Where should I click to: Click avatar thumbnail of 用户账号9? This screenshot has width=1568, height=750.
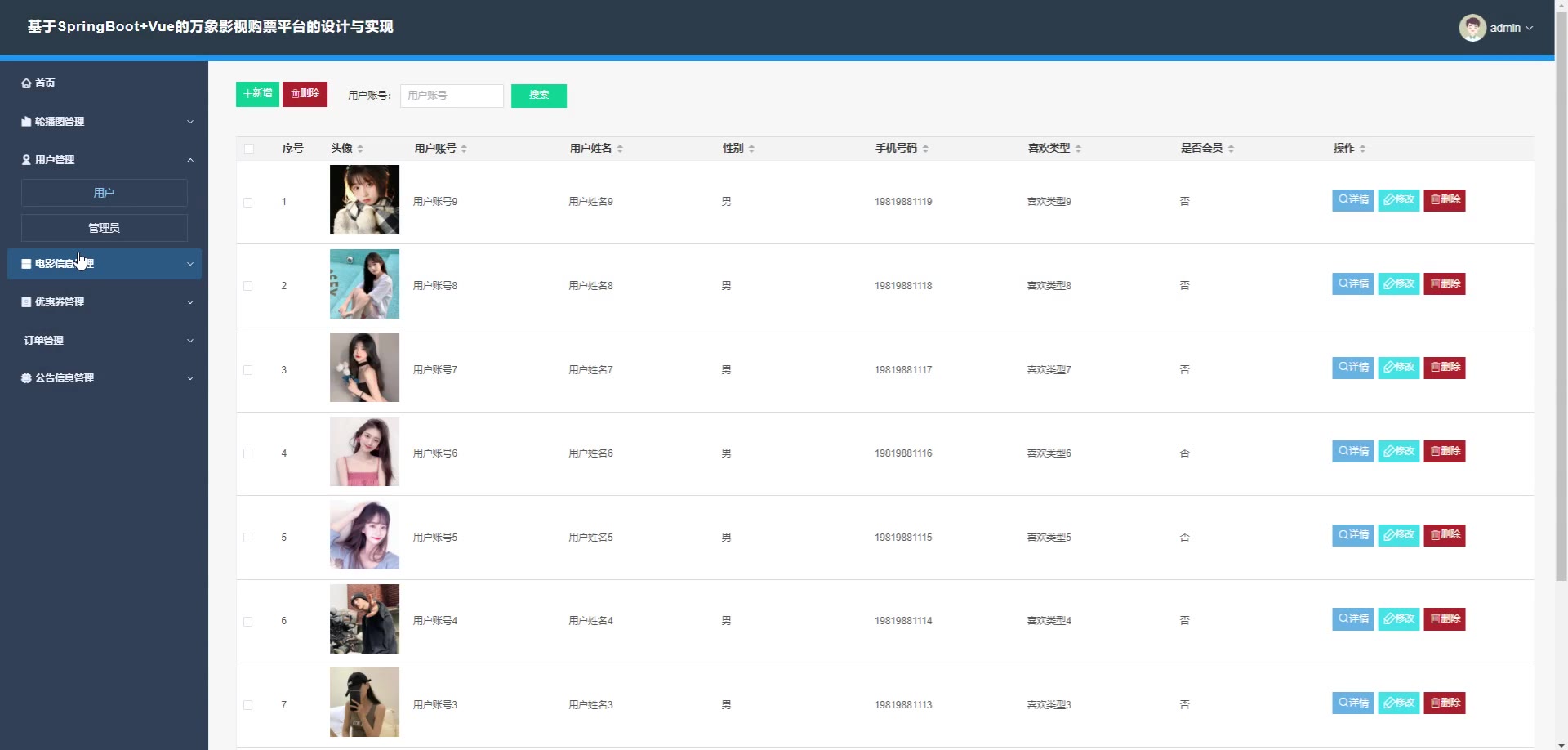364,200
